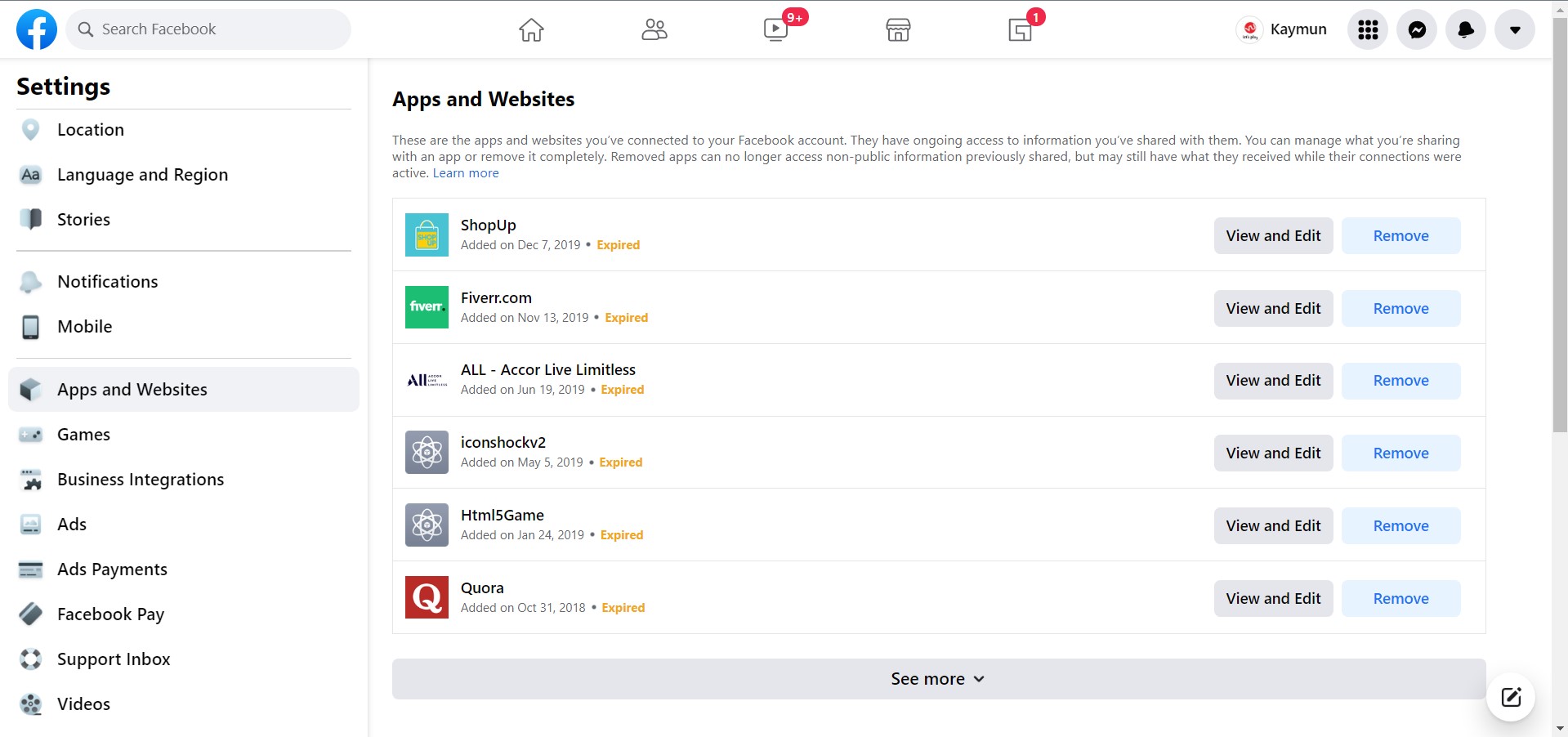View and Edit iconshockv2

(1273, 453)
